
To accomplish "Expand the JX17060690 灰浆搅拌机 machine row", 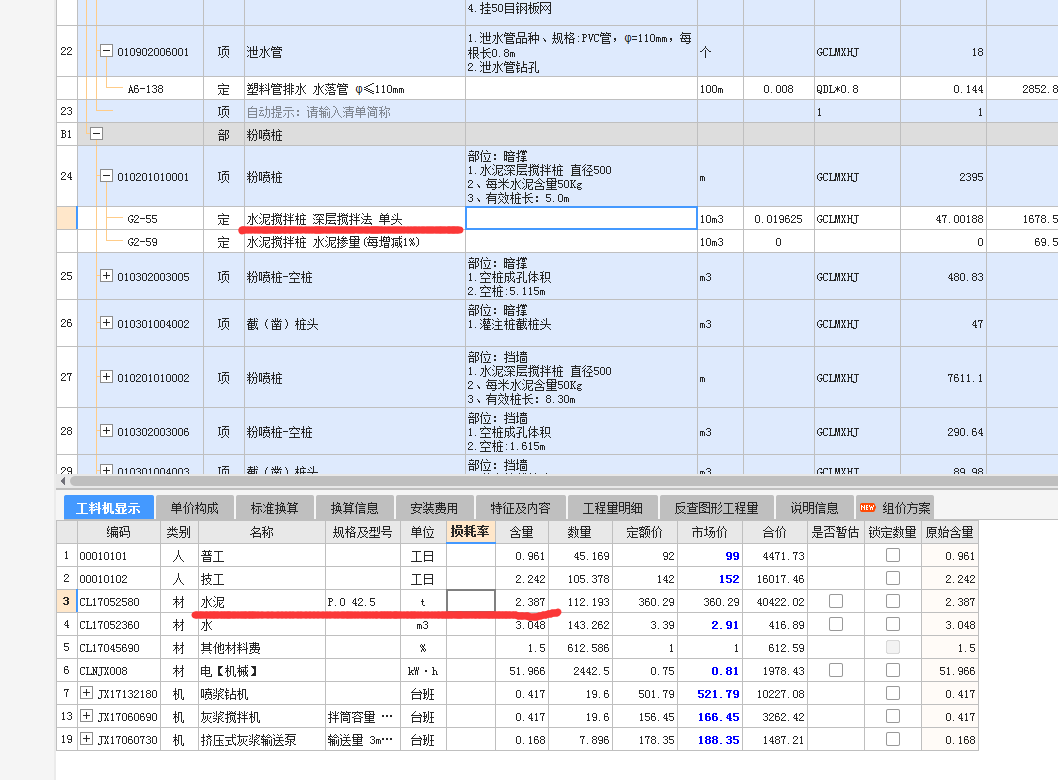I will (86, 716).
